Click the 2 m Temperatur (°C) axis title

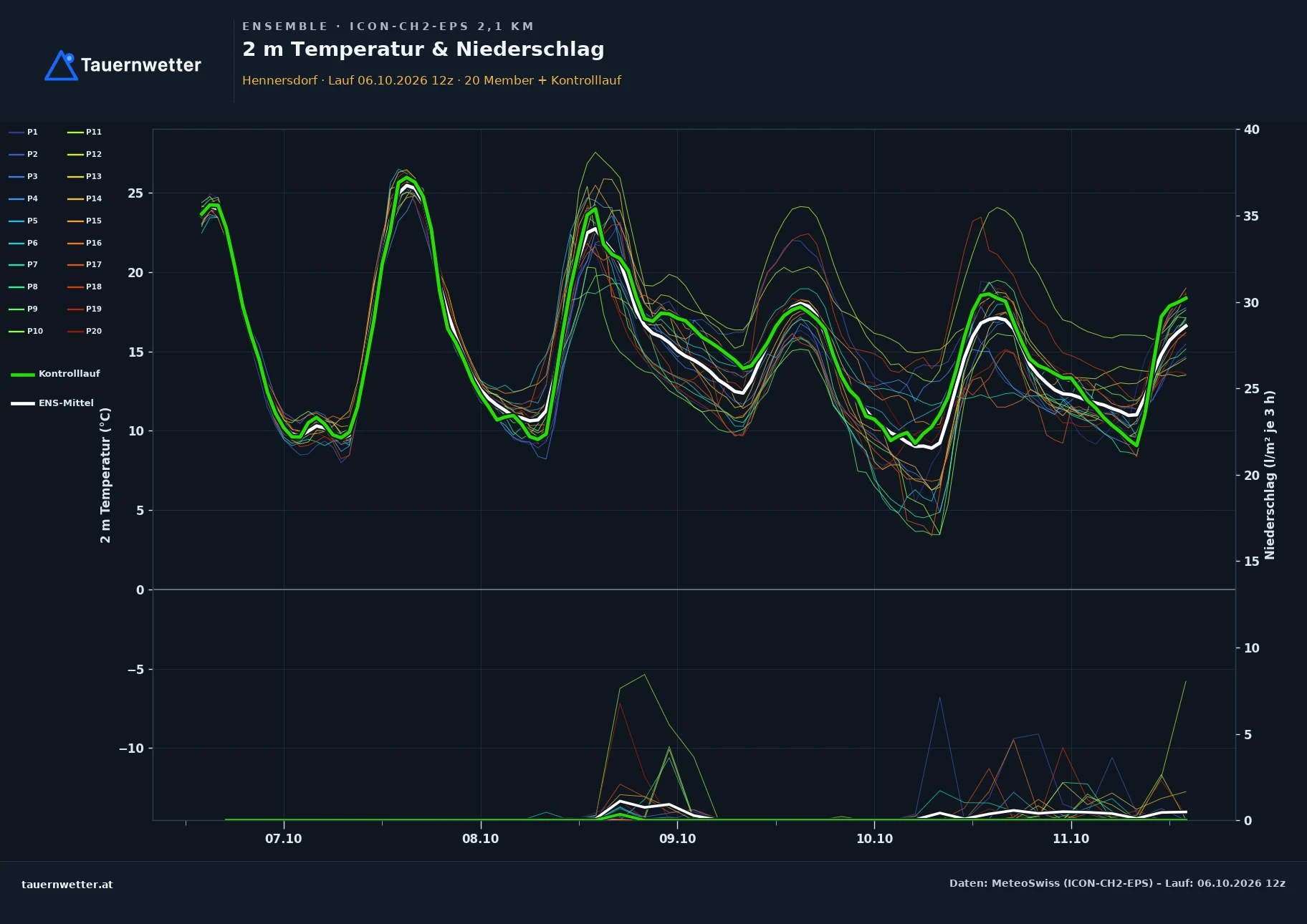(x=105, y=475)
